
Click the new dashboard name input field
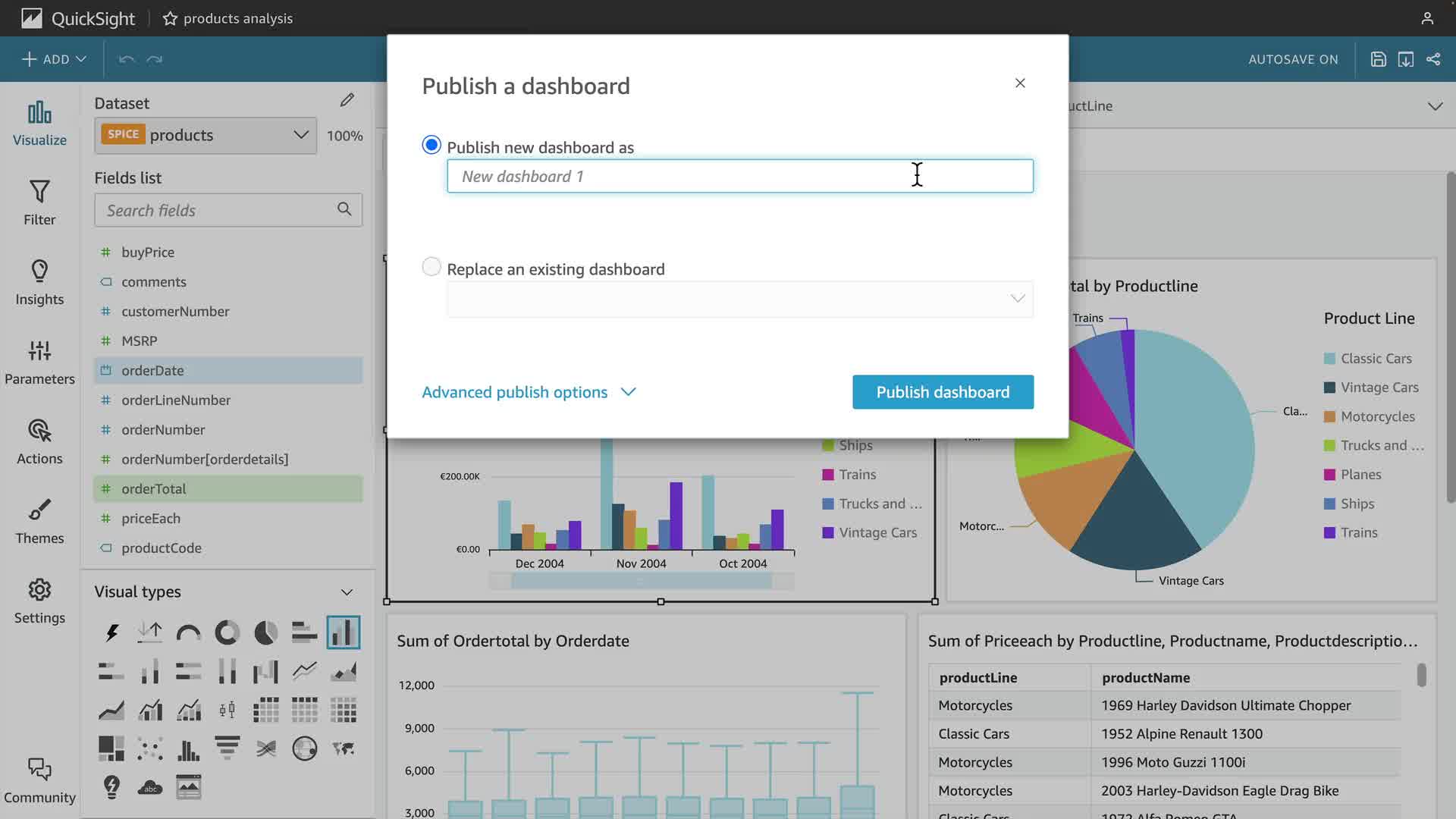739,176
